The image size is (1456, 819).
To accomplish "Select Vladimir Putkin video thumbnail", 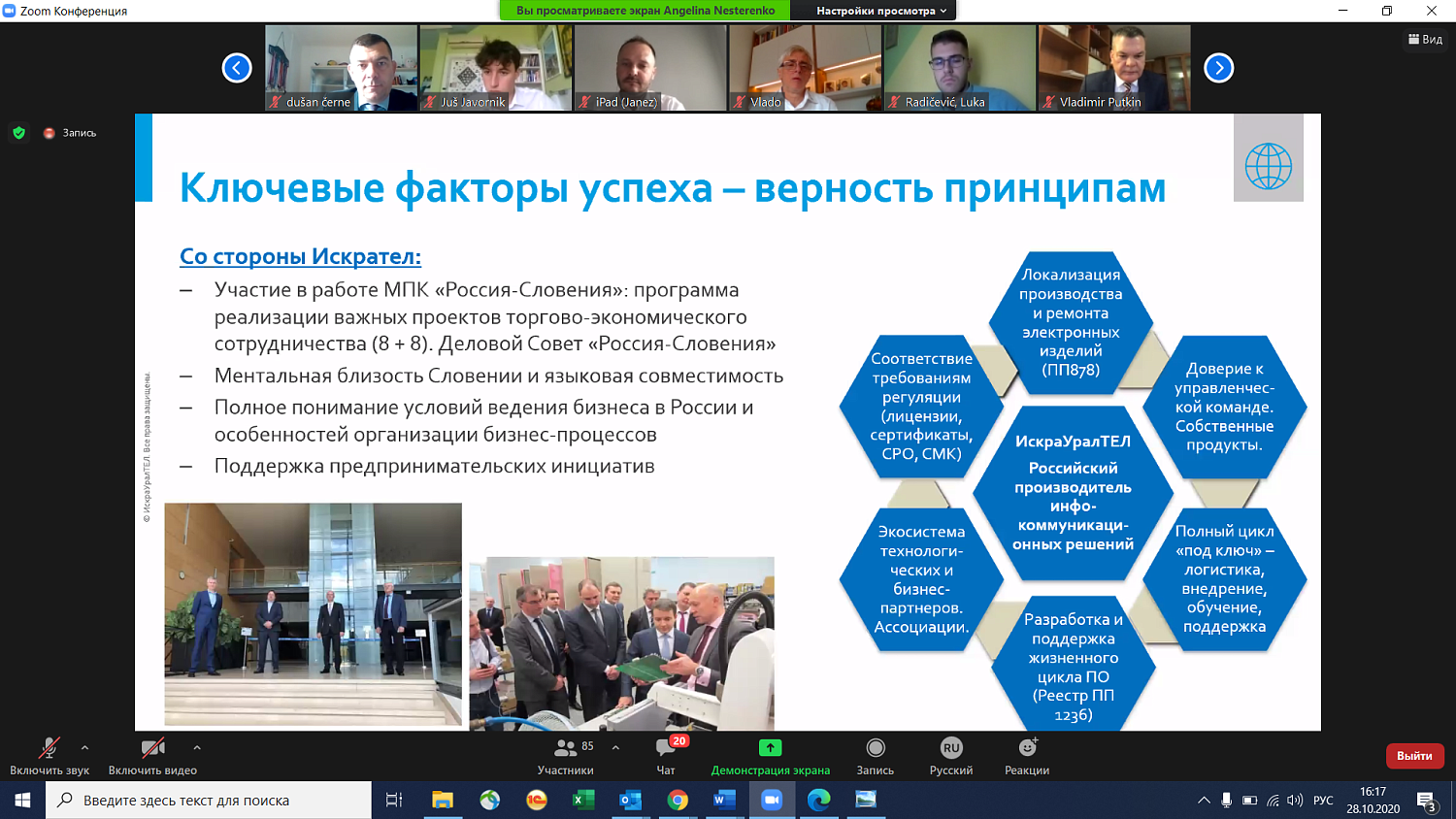I will coord(1114,68).
